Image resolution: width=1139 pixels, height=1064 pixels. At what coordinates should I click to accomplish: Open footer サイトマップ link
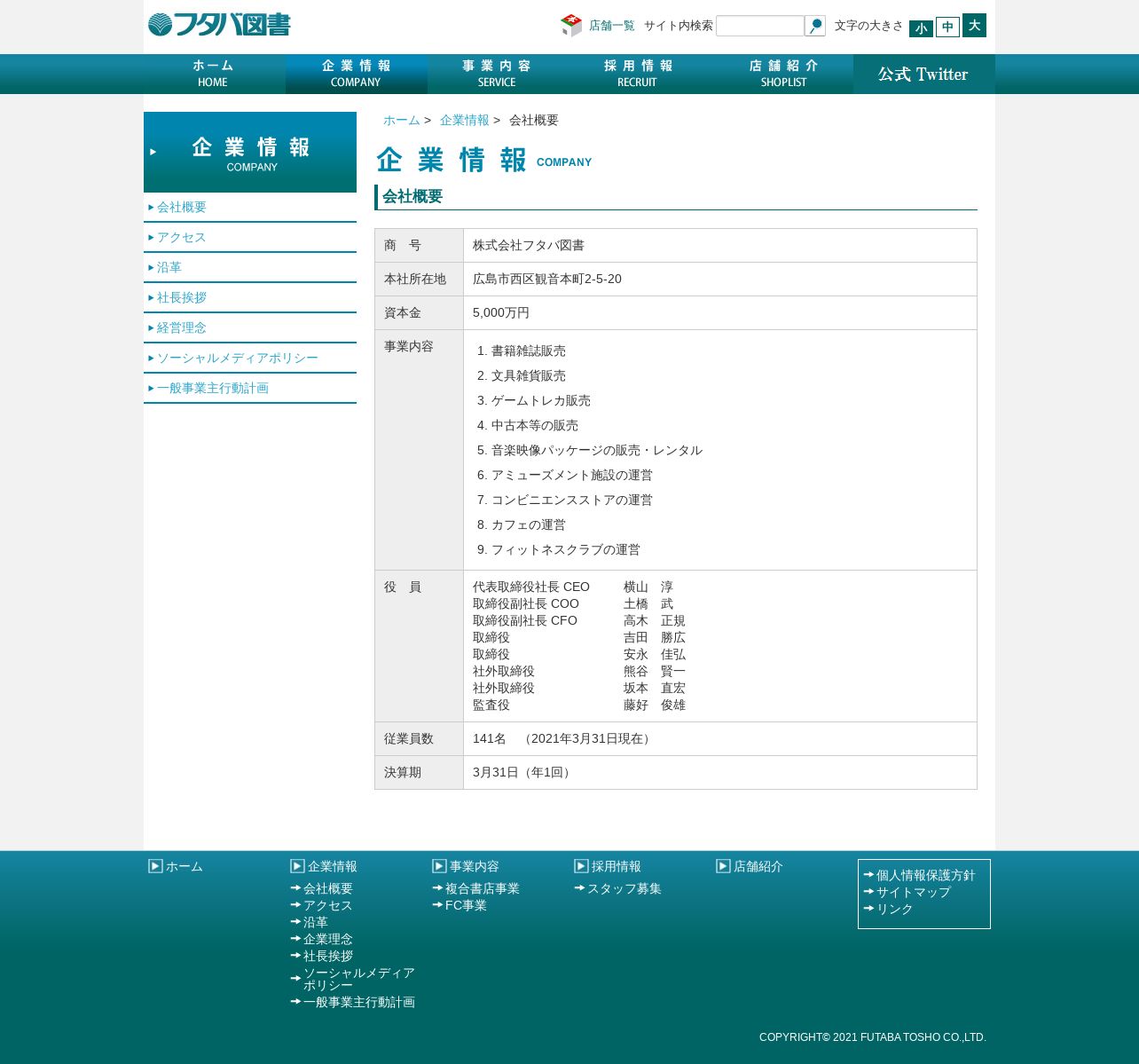coord(914,892)
